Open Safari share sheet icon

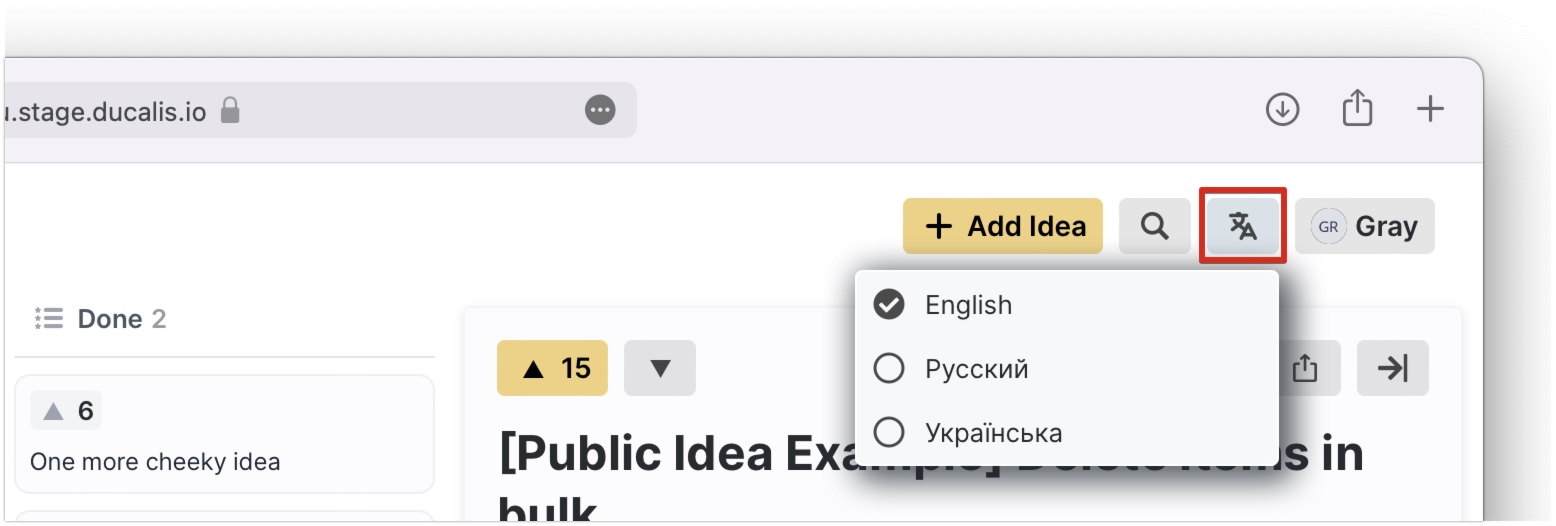(1357, 108)
